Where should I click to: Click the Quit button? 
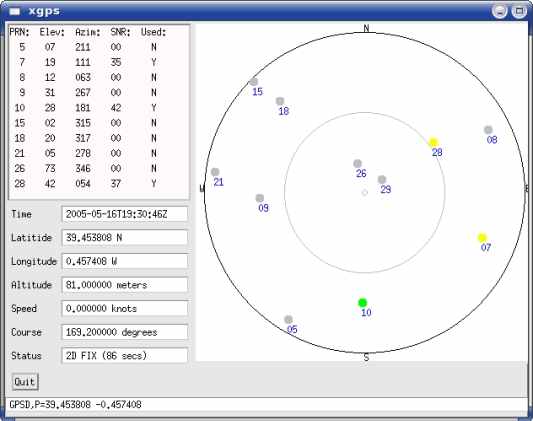tap(25, 382)
